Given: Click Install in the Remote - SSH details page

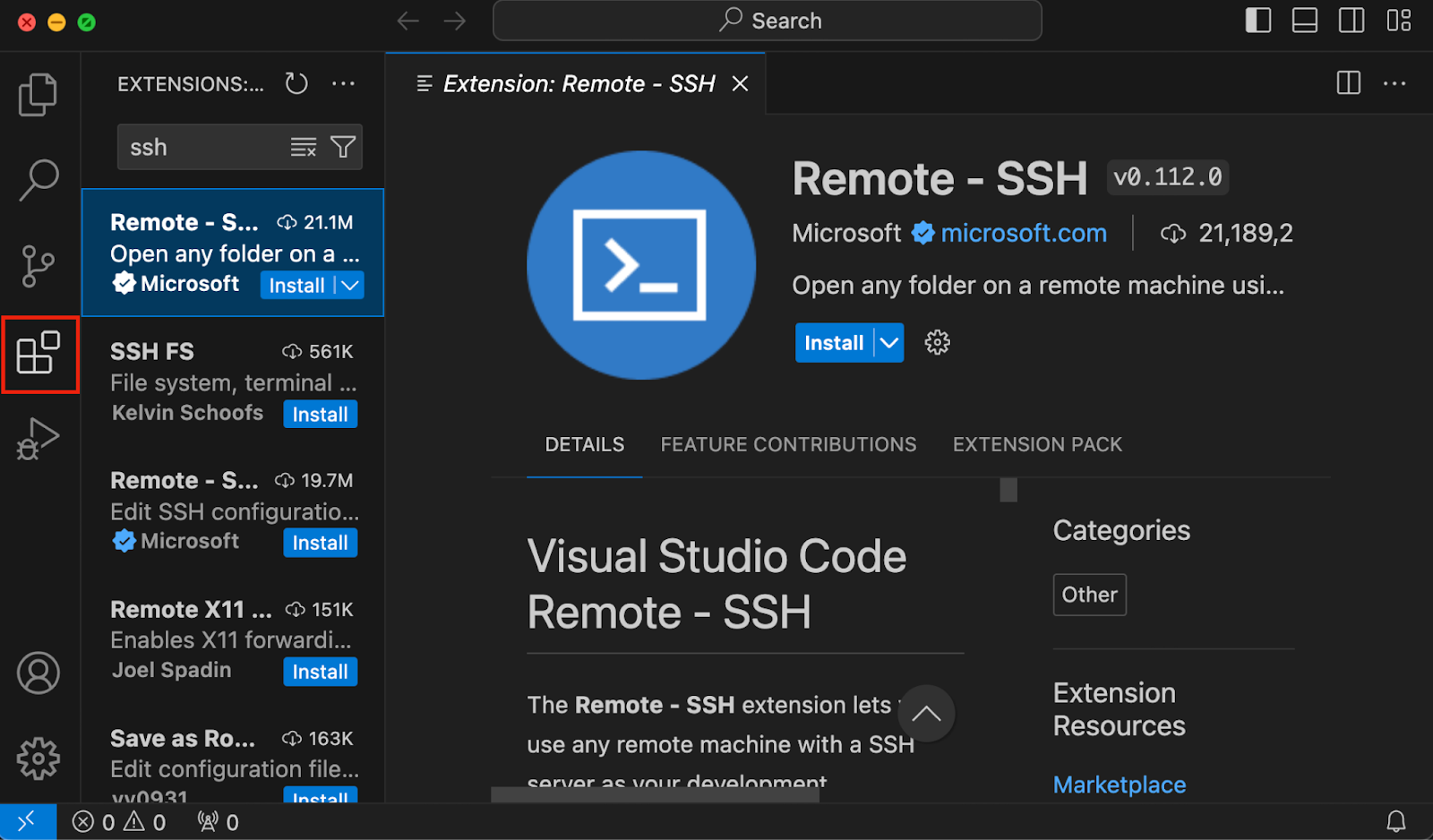Looking at the screenshot, I should tap(834, 343).
